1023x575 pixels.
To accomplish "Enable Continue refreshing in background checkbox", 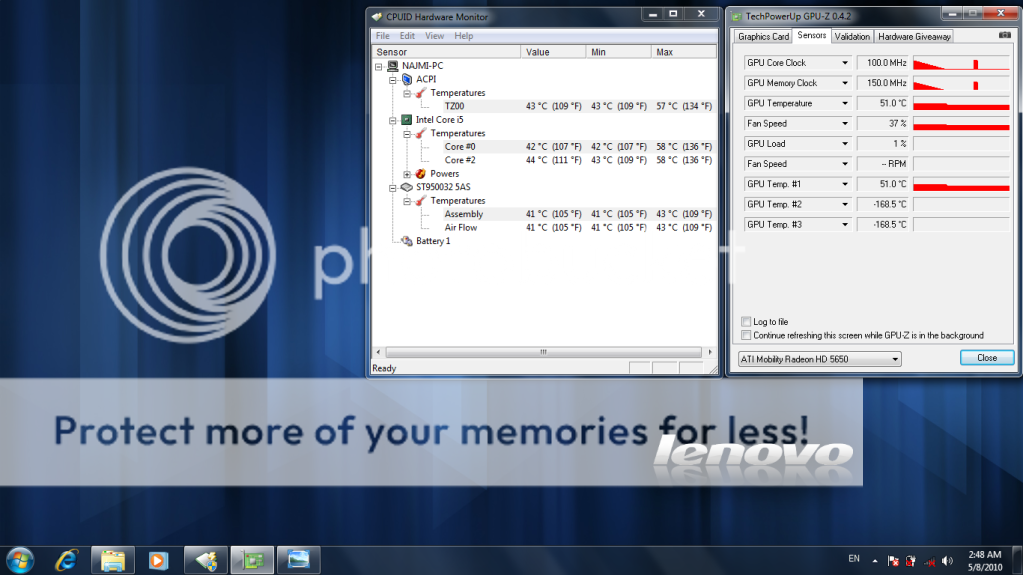I will point(746,335).
